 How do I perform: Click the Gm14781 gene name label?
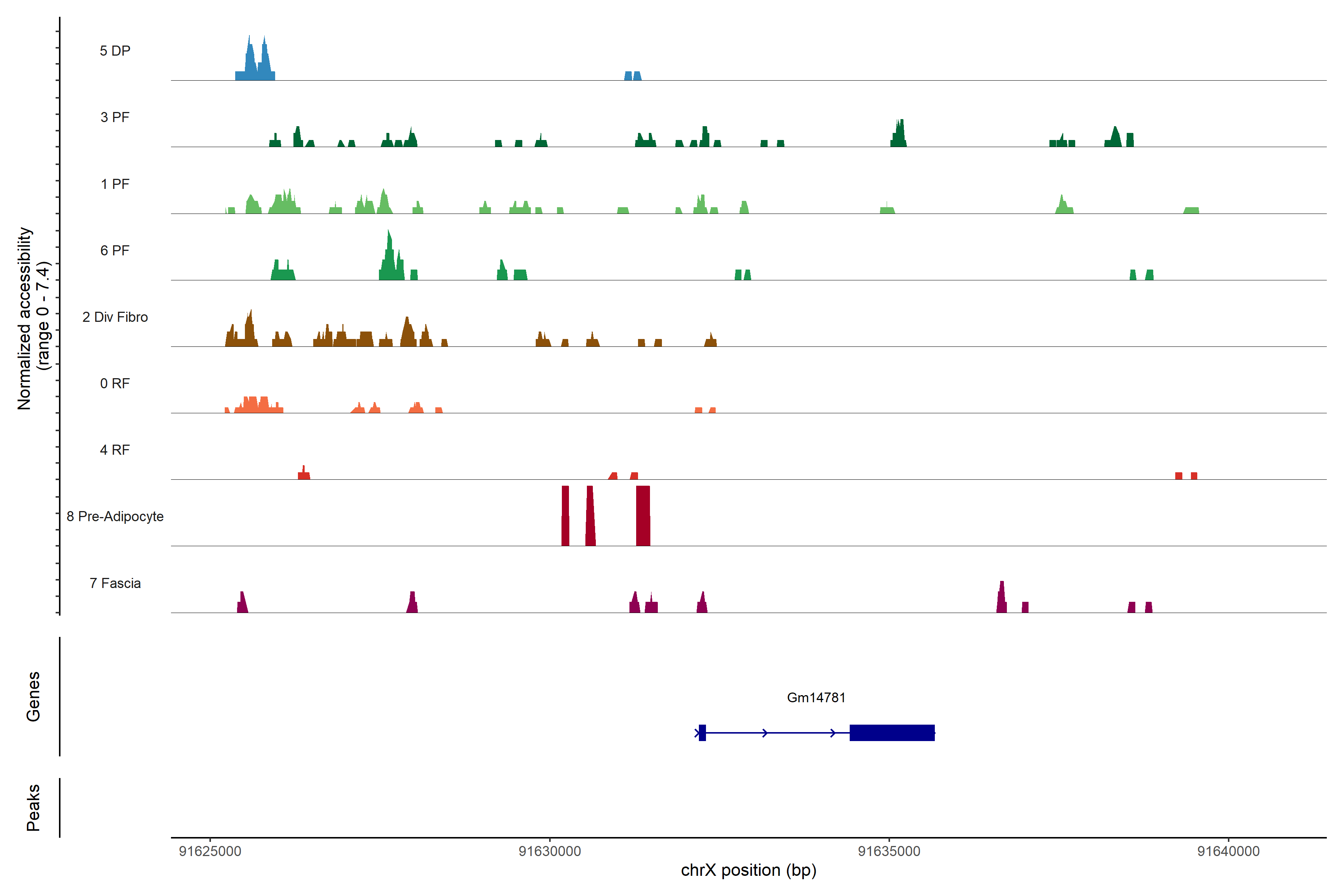tap(816, 698)
